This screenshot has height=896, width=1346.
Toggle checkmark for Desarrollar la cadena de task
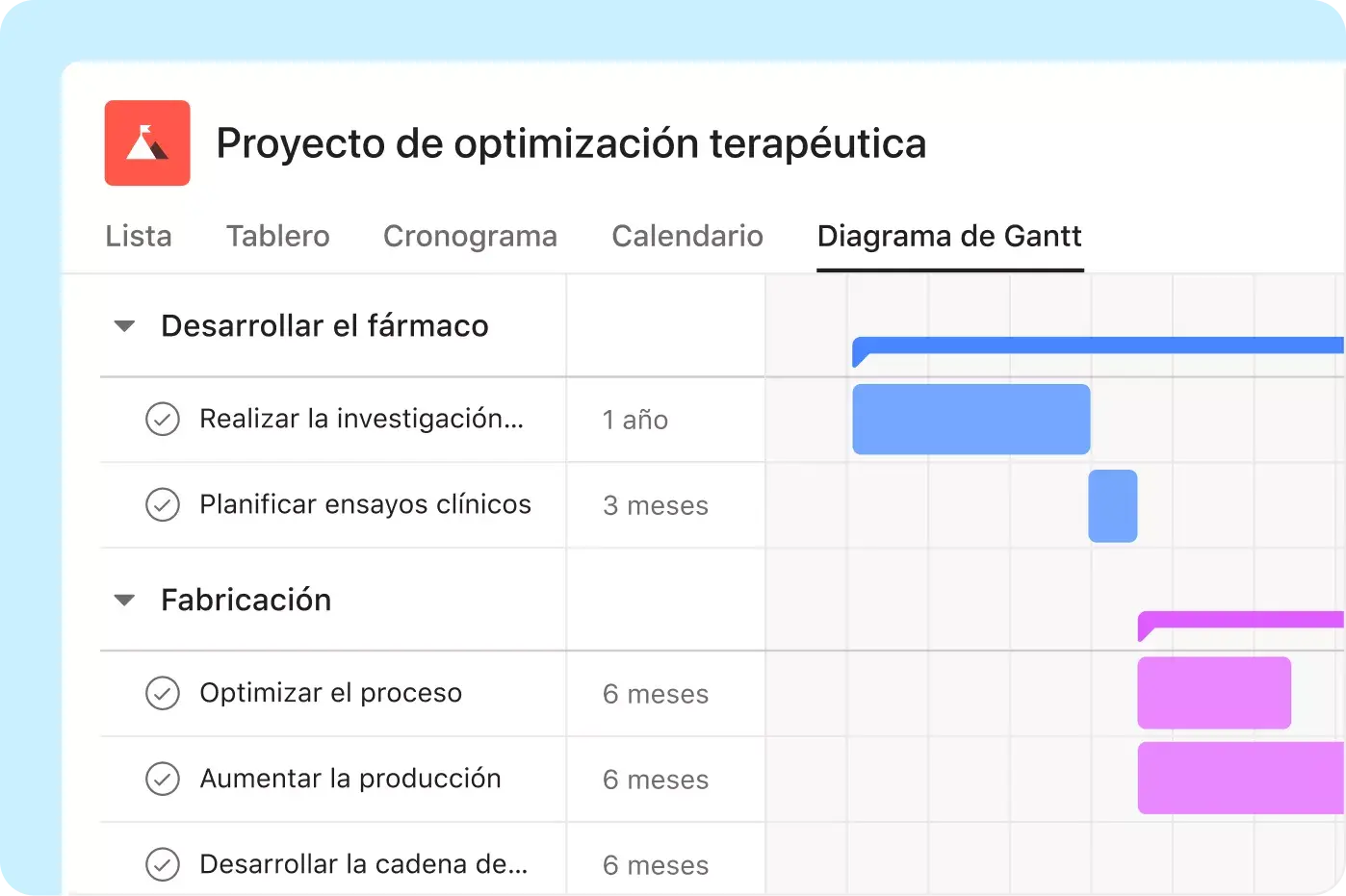point(163,864)
